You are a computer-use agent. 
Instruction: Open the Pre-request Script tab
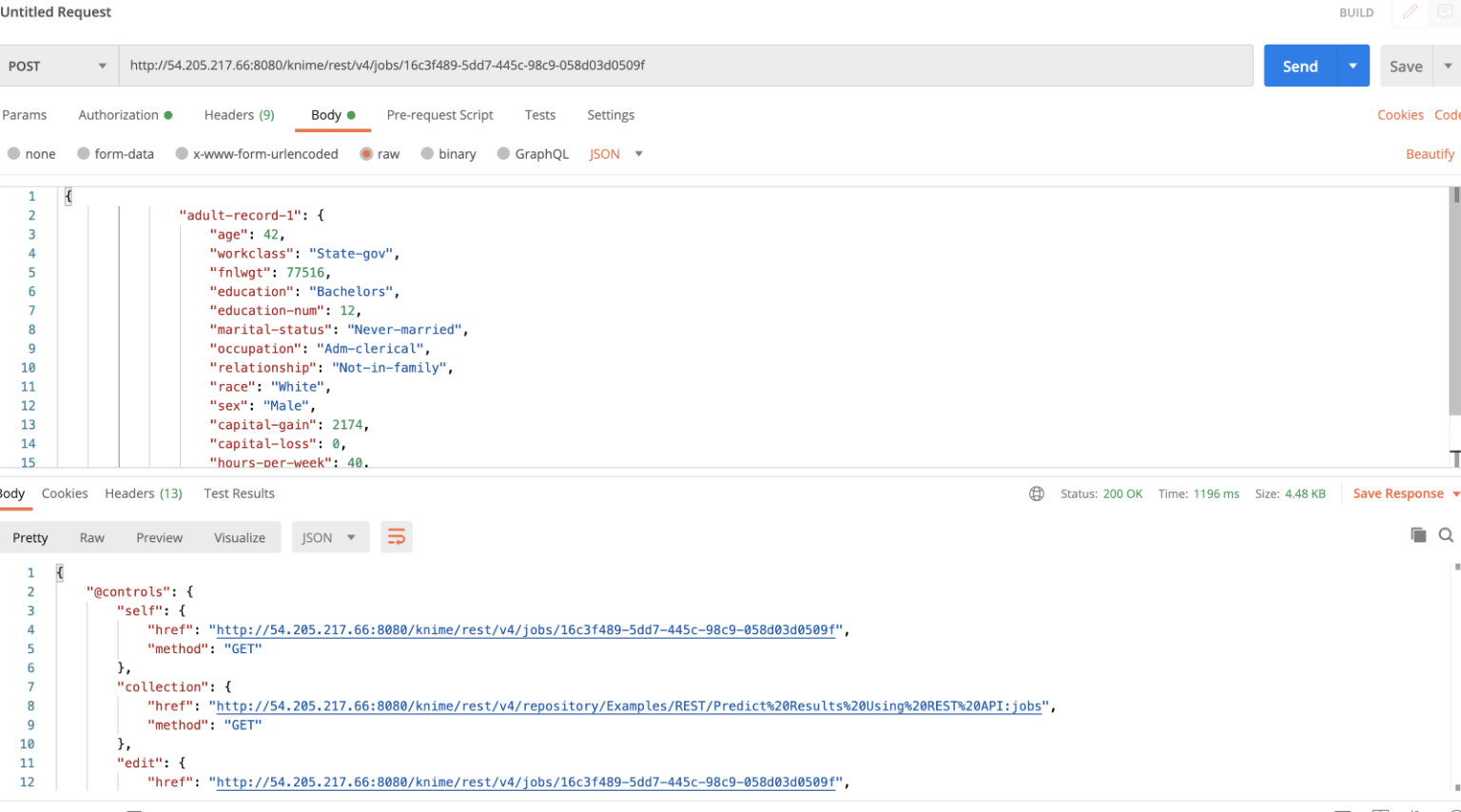click(x=439, y=115)
